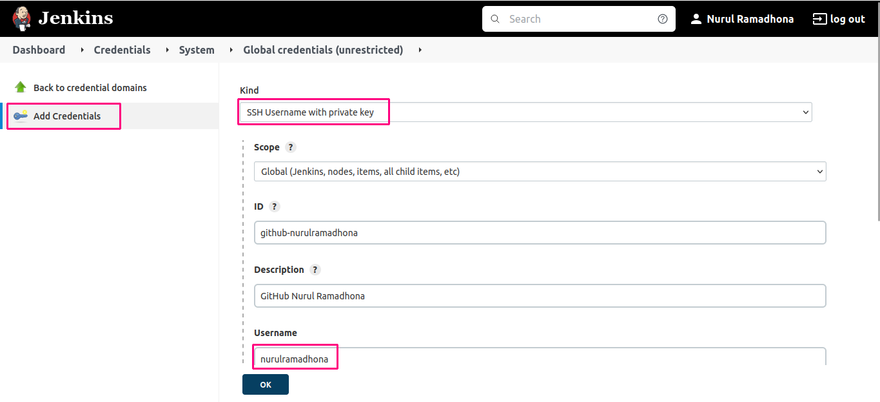880x402 pixels.
Task: Expand arrow after System breadcrumb
Action: coord(231,50)
